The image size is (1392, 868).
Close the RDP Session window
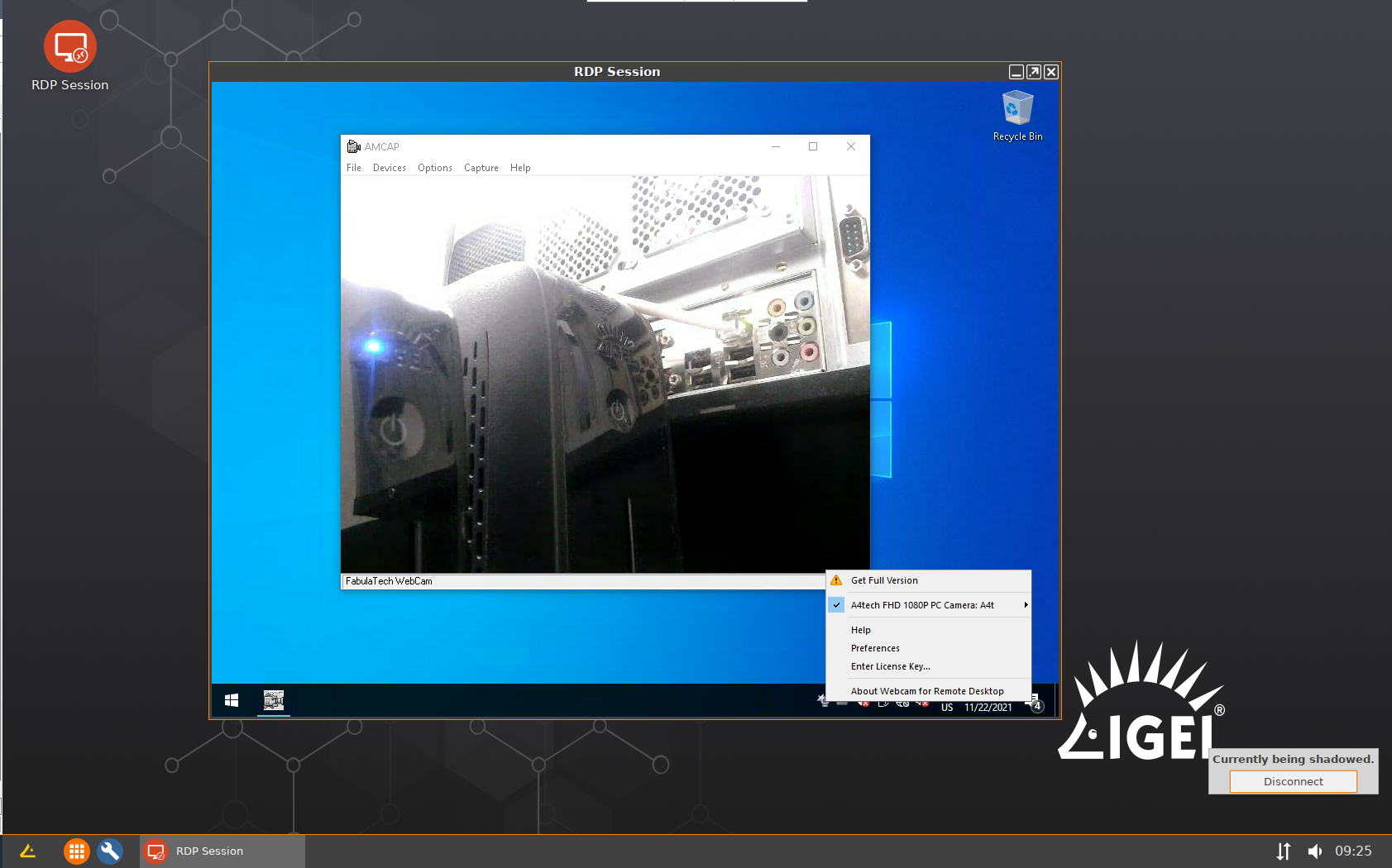1051,72
